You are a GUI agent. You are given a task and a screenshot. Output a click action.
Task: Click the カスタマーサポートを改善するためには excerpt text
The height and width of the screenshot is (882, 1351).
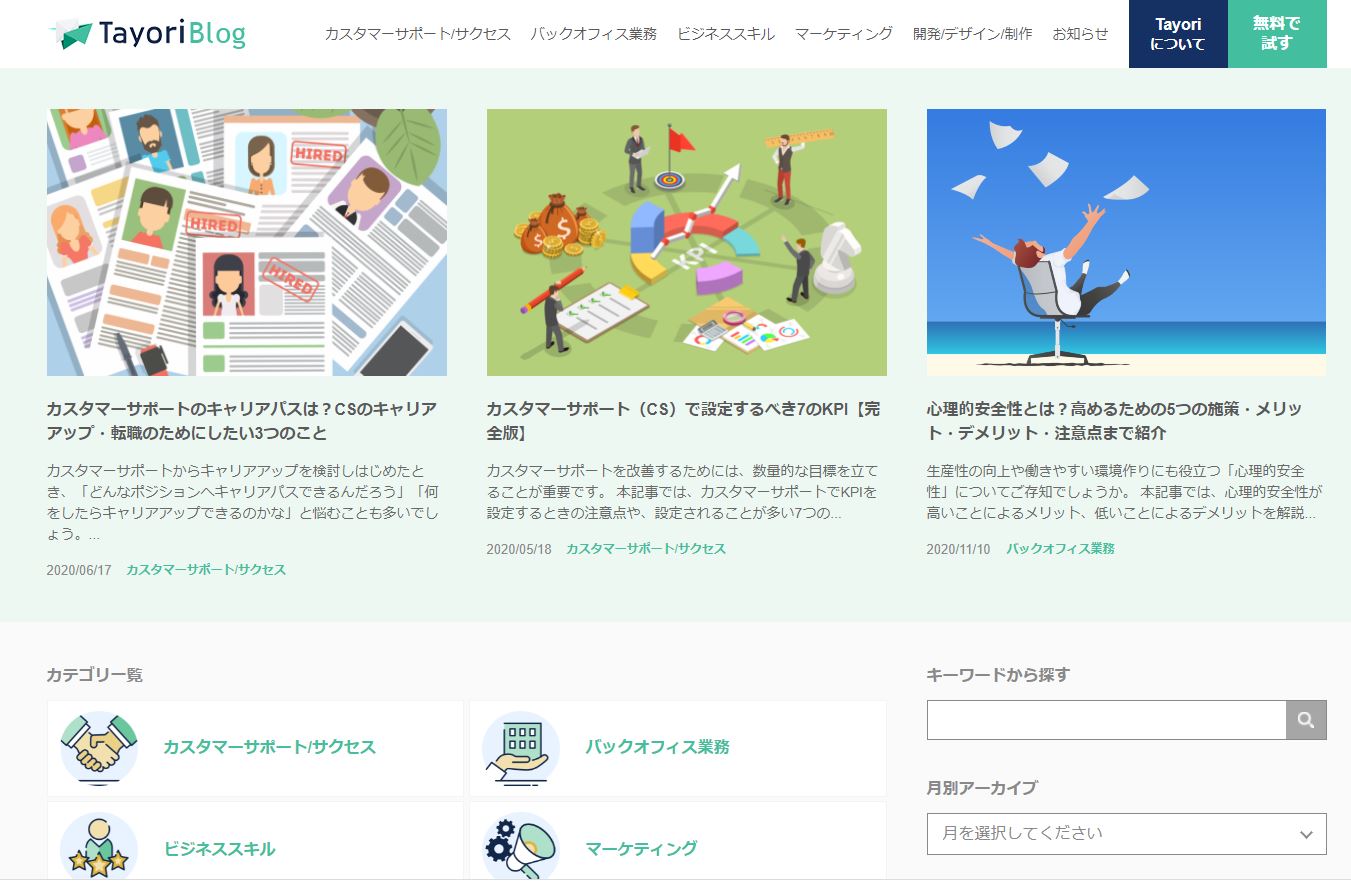click(683, 492)
